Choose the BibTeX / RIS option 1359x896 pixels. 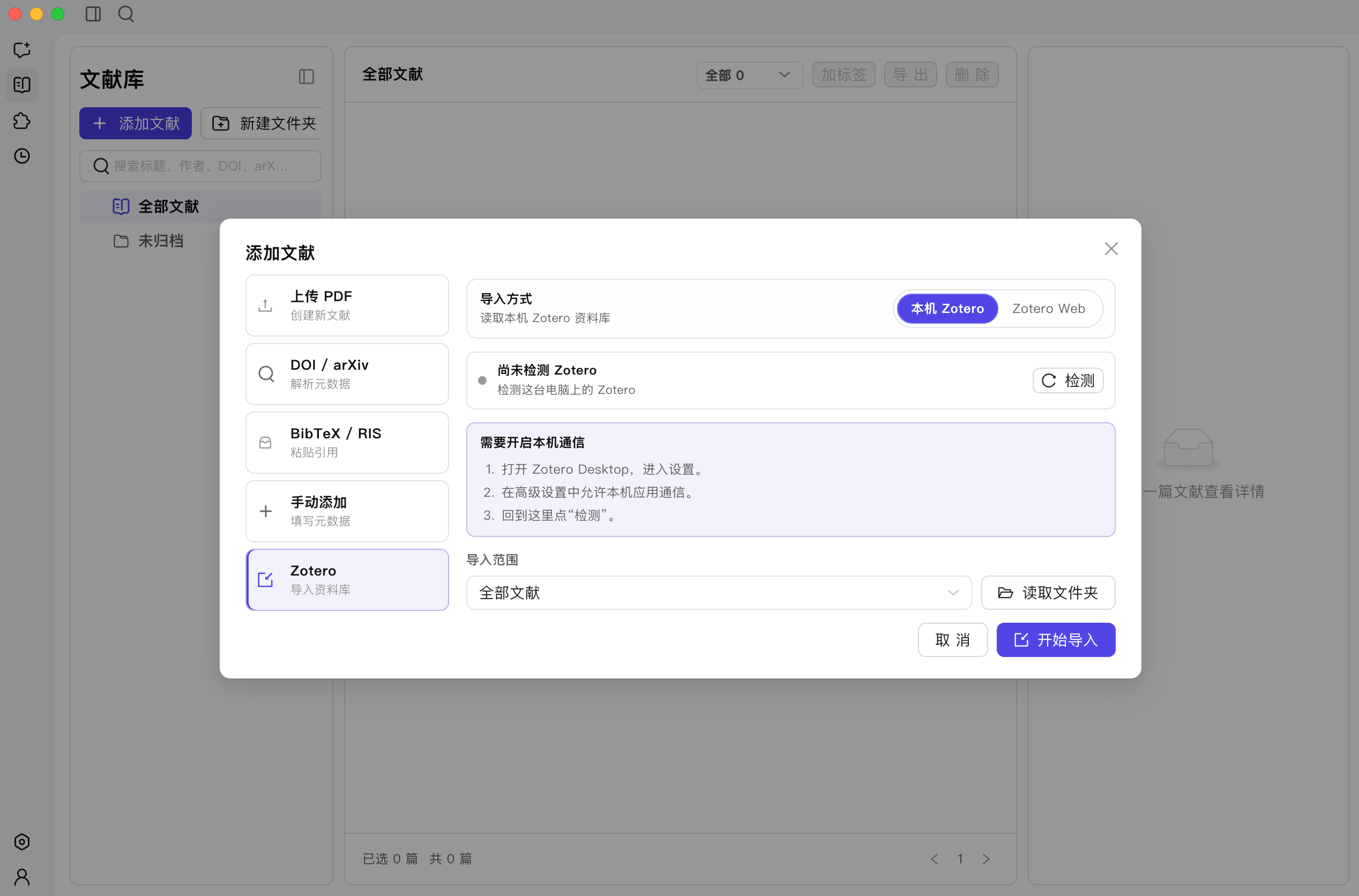coord(347,443)
